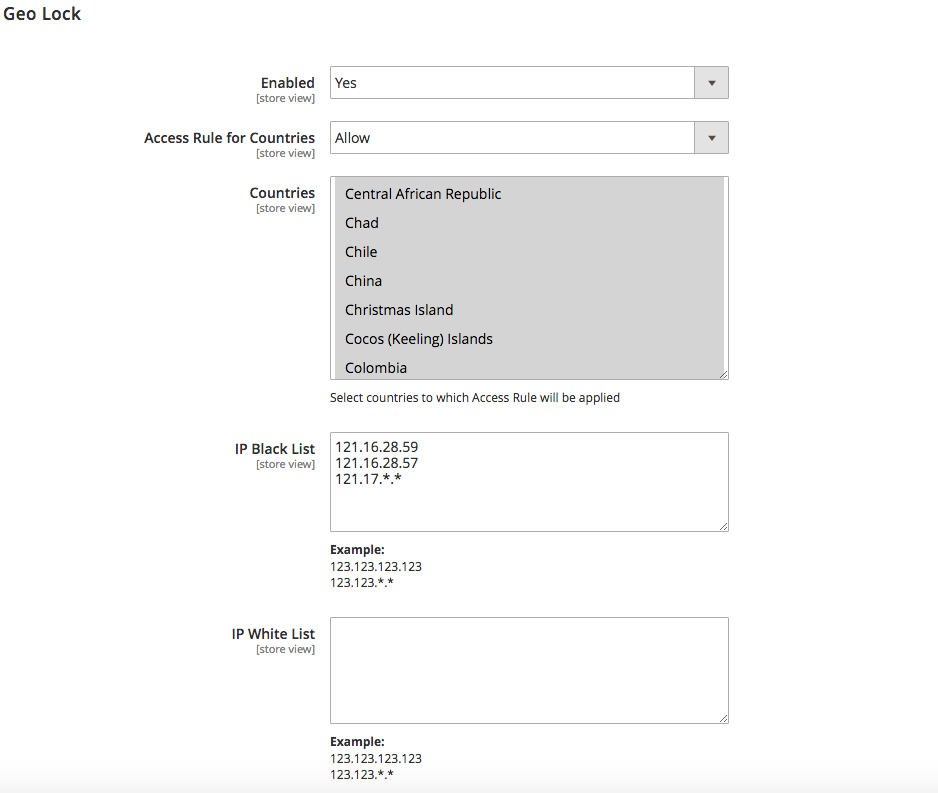Viewport: 938px width, 793px height.
Task: Click the IP Black List resize handle
Action: (x=723, y=526)
